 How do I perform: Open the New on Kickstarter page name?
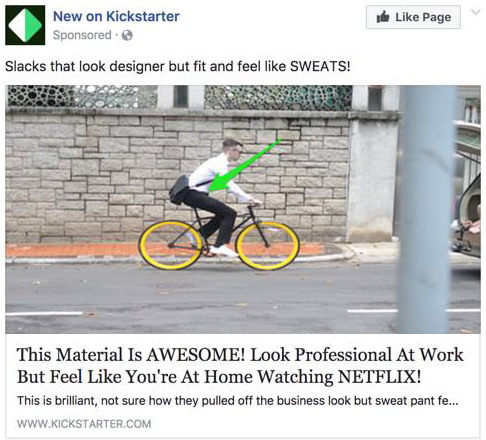coord(116,16)
